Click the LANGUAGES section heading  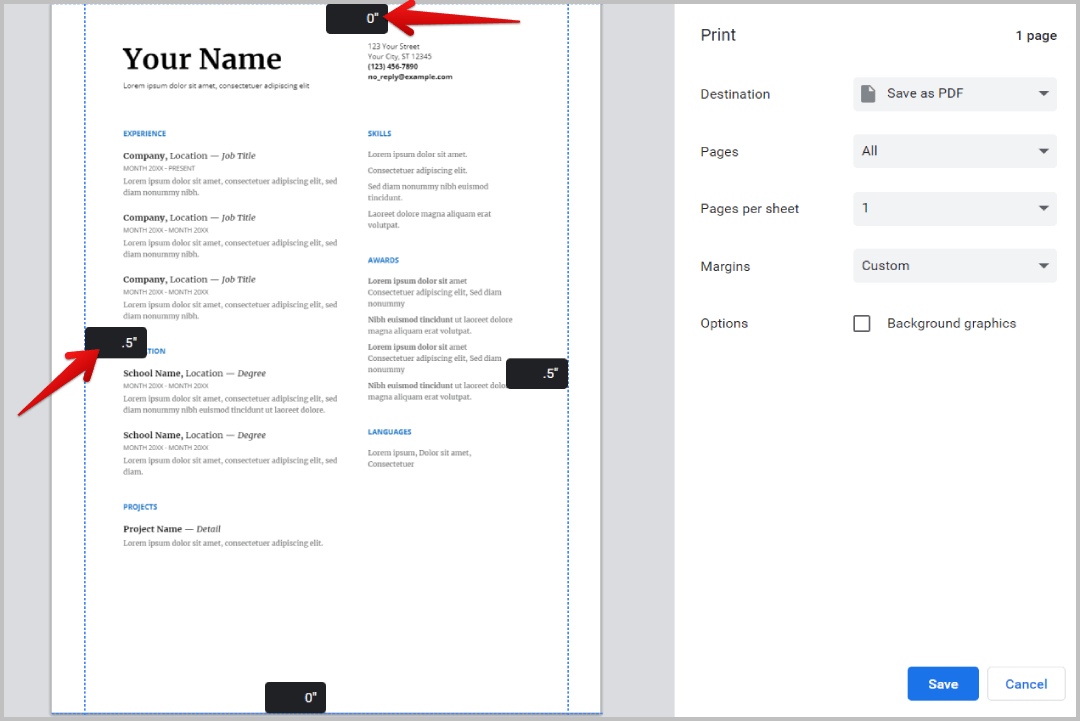(389, 432)
